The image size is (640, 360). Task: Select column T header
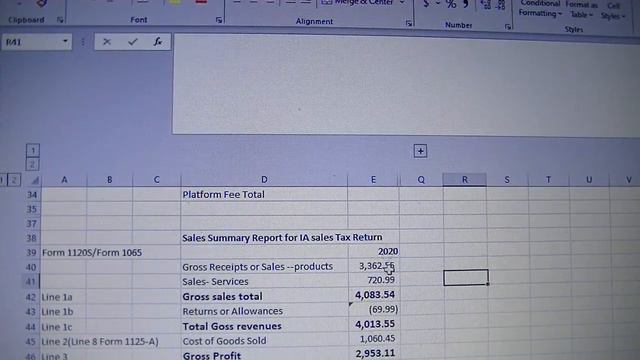[x=548, y=180]
